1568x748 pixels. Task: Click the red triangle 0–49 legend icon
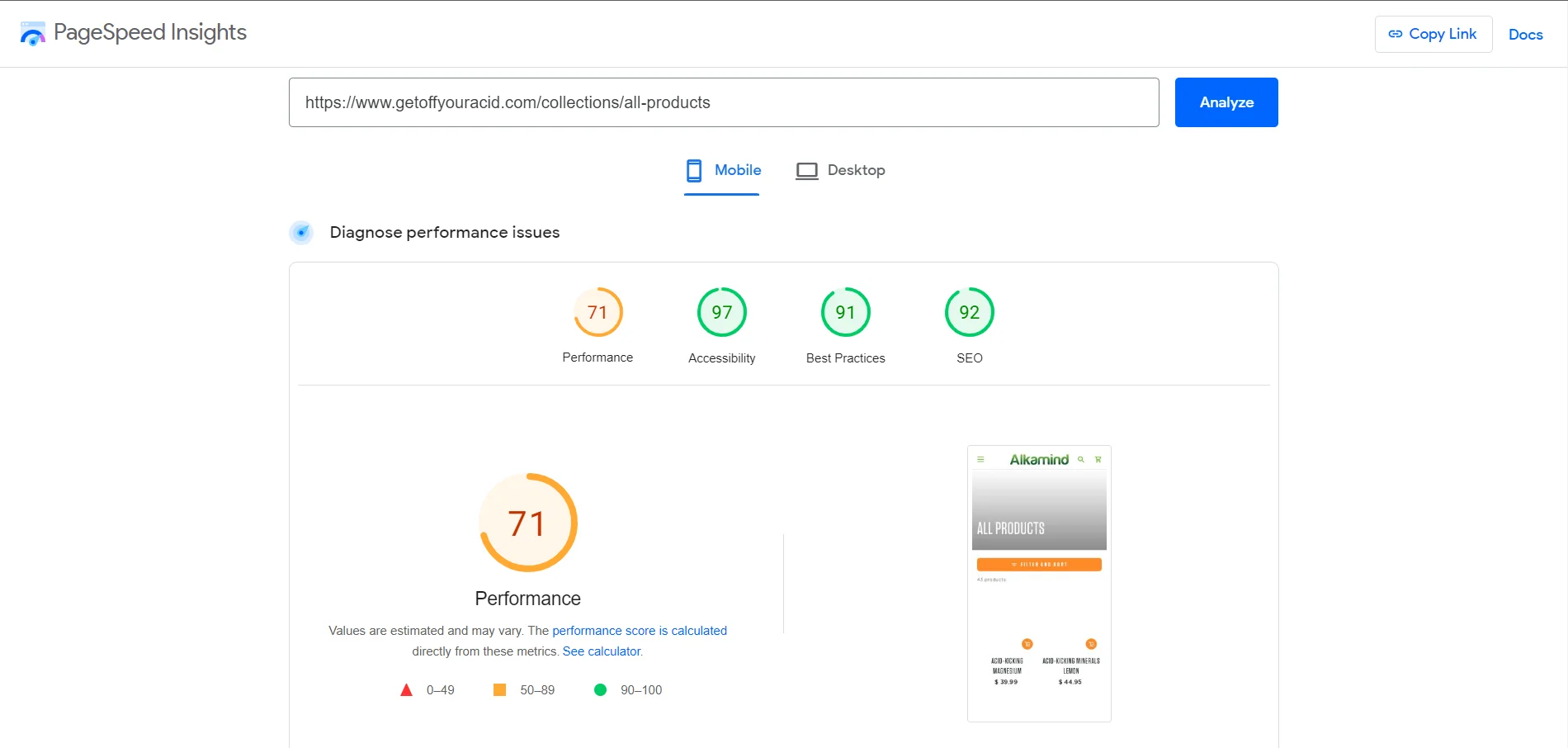[406, 690]
